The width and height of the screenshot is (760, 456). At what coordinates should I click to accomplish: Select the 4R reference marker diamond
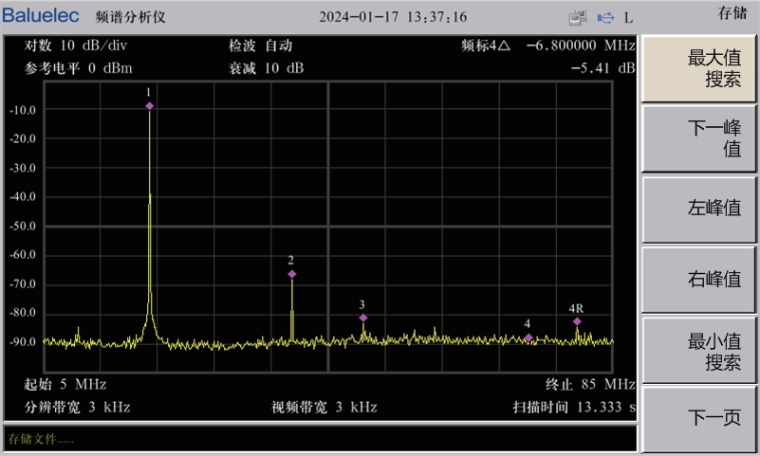[577, 321]
